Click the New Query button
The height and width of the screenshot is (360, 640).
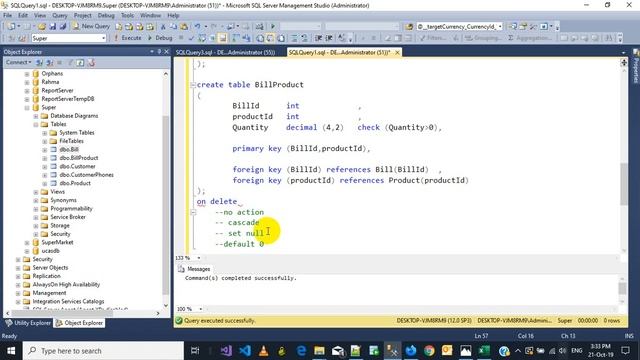pos(91,27)
